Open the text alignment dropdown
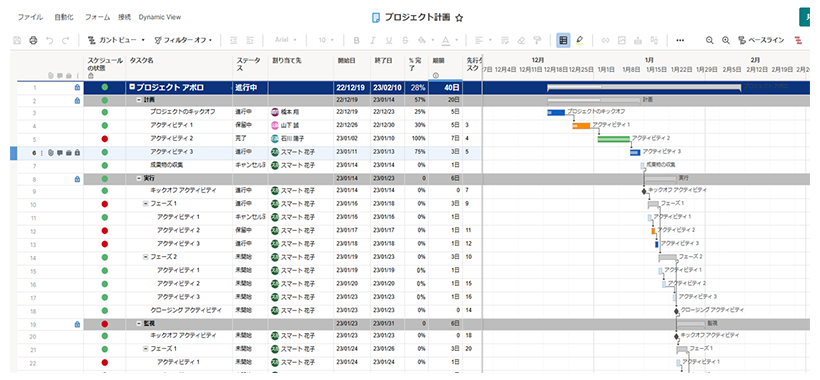Screen dimensions: 820x380 click(x=483, y=40)
